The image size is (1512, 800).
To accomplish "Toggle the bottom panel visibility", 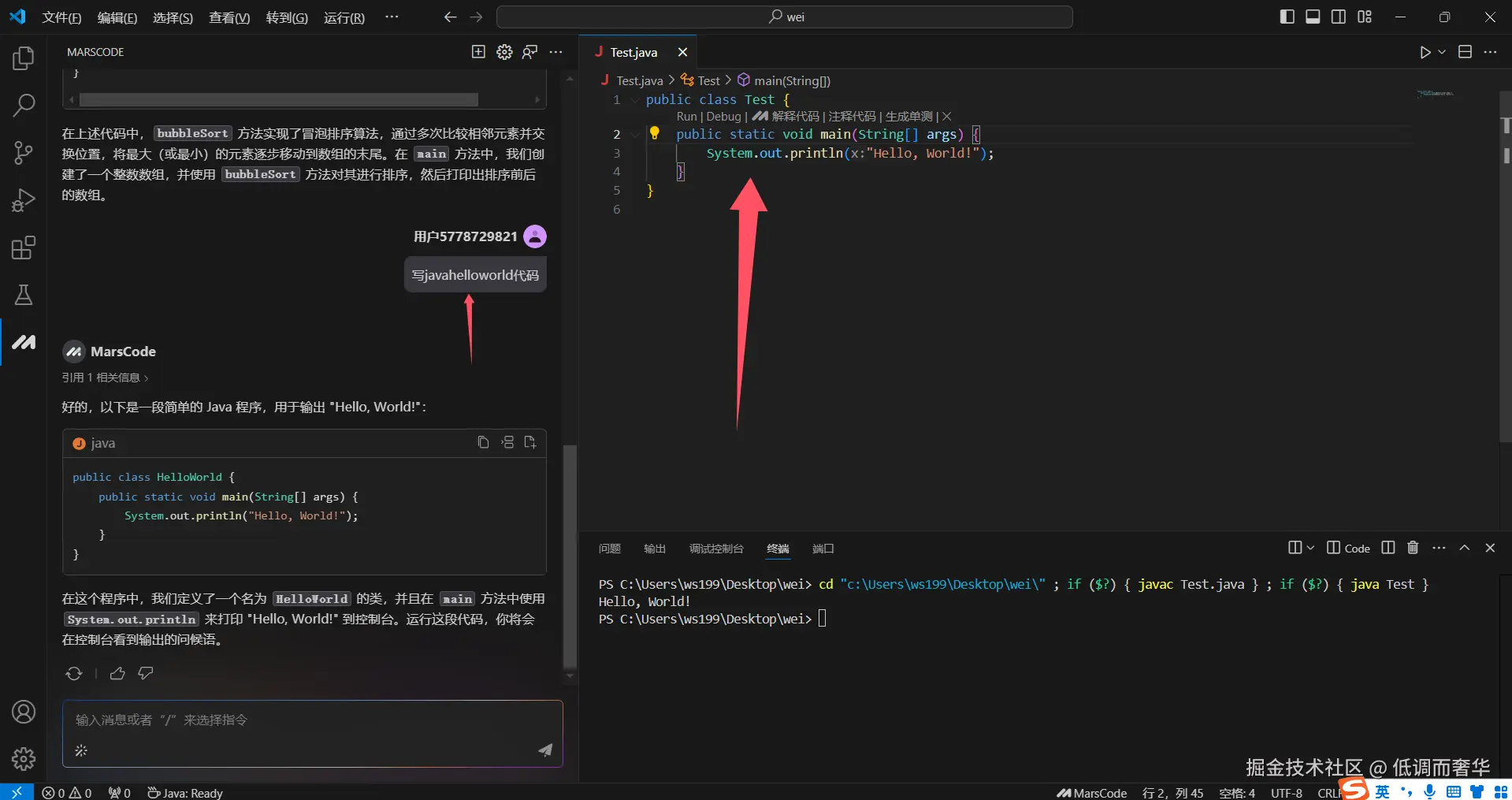I will [x=1313, y=17].
